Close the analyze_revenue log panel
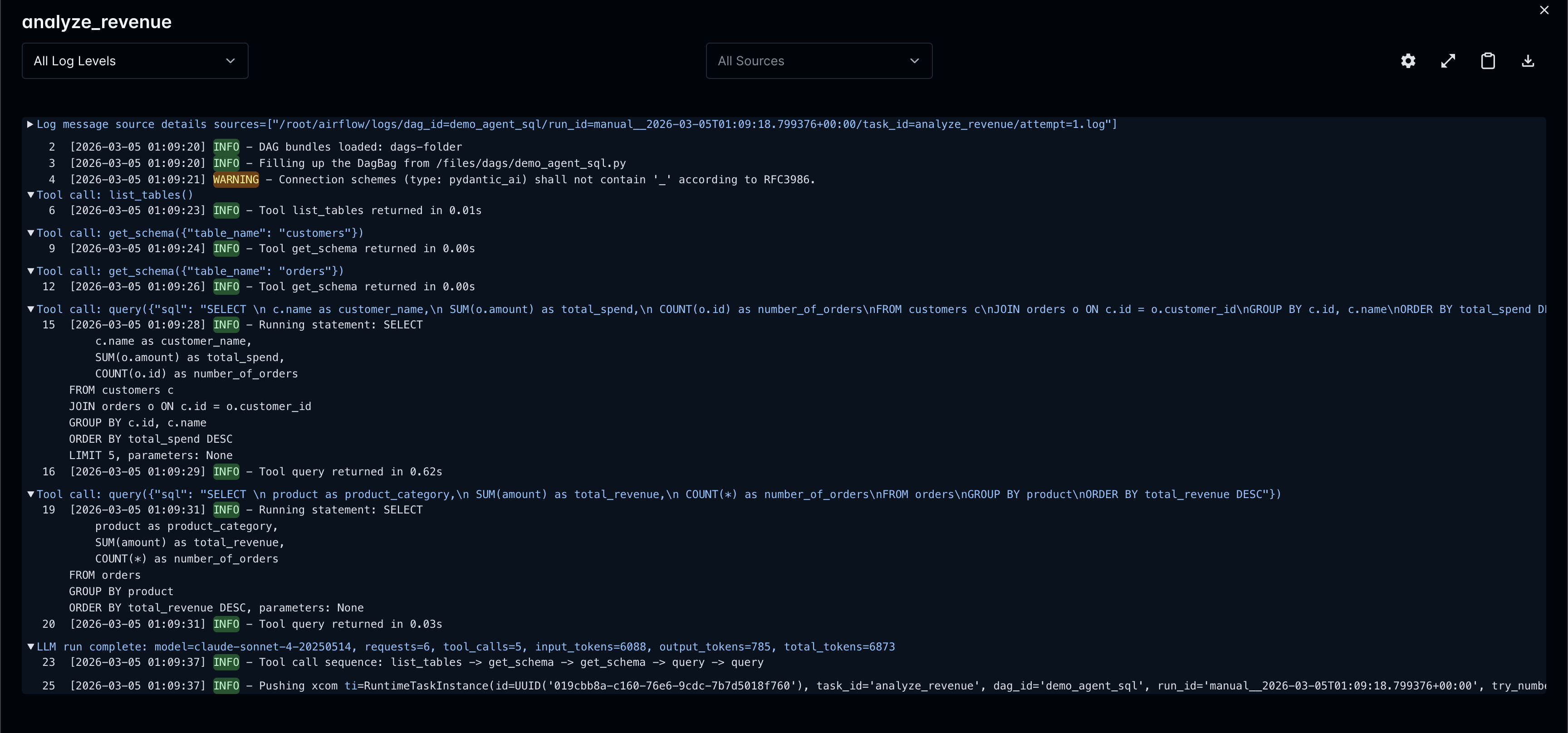1568x733 pixels. pyautogui.click(x=1544, y=10)
